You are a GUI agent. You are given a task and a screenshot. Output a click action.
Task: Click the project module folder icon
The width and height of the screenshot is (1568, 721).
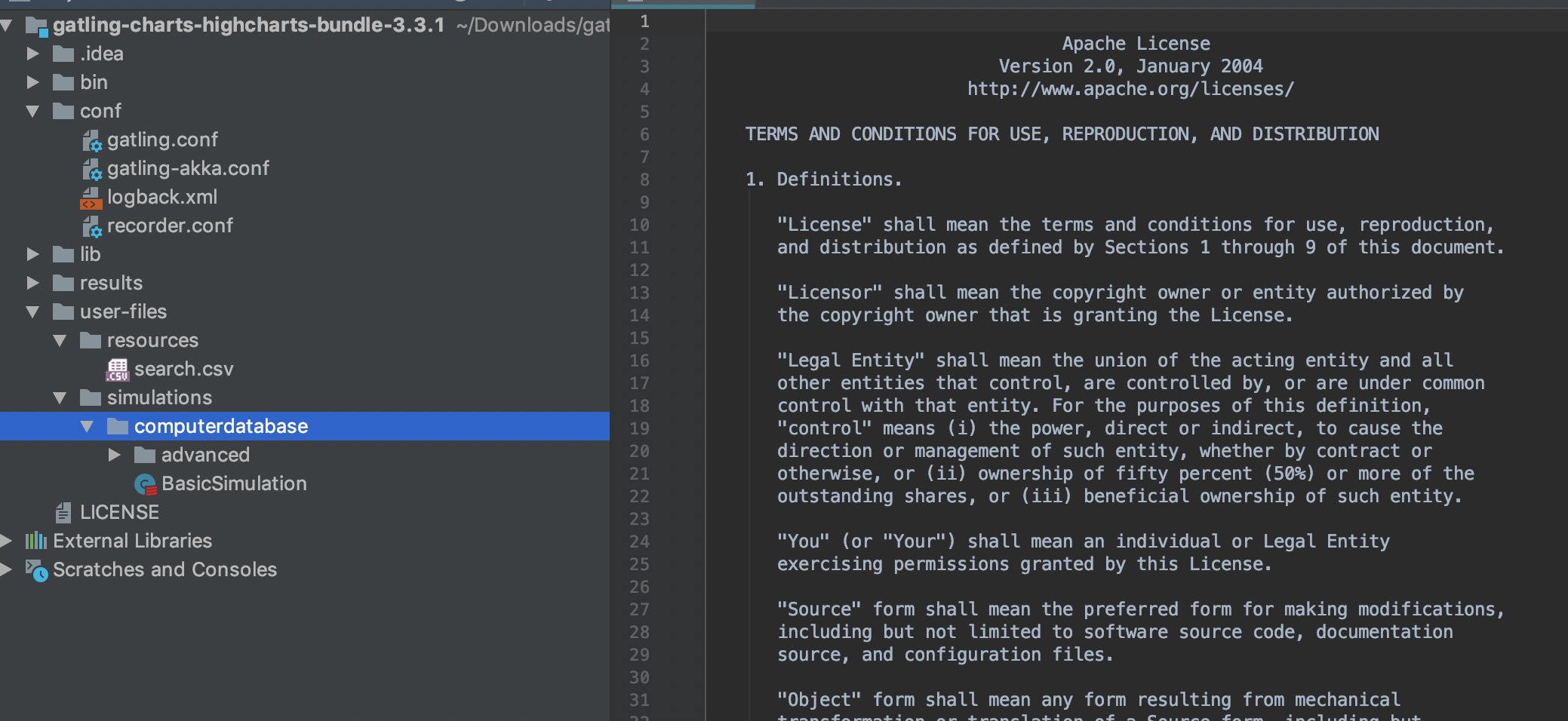pos(36,26)
